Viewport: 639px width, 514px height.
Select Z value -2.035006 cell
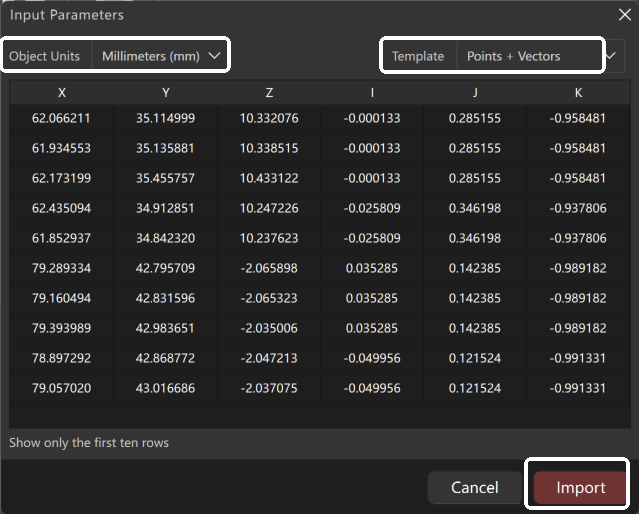pos(269,328)
